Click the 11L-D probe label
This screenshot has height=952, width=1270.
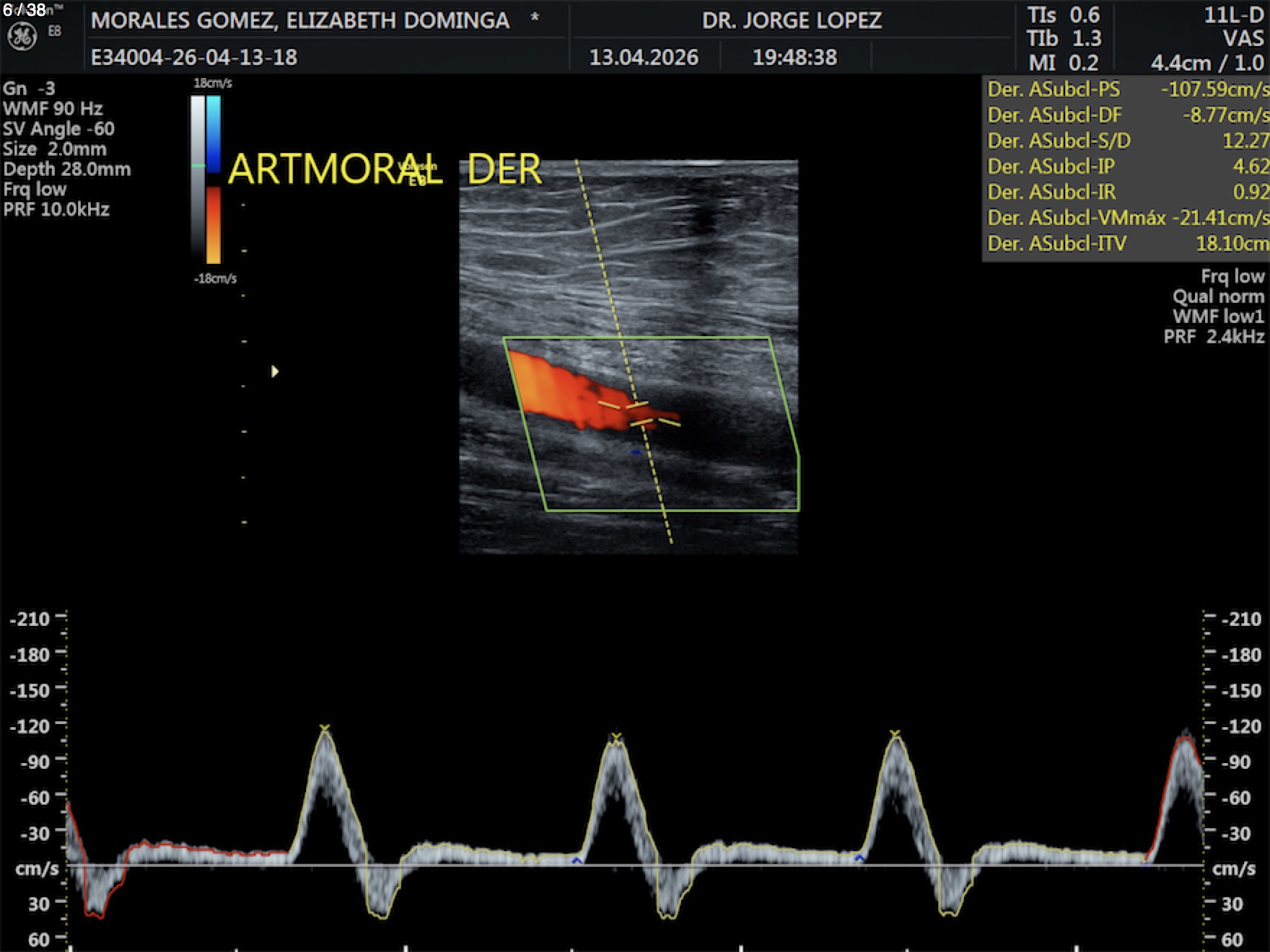(1233, 15)
